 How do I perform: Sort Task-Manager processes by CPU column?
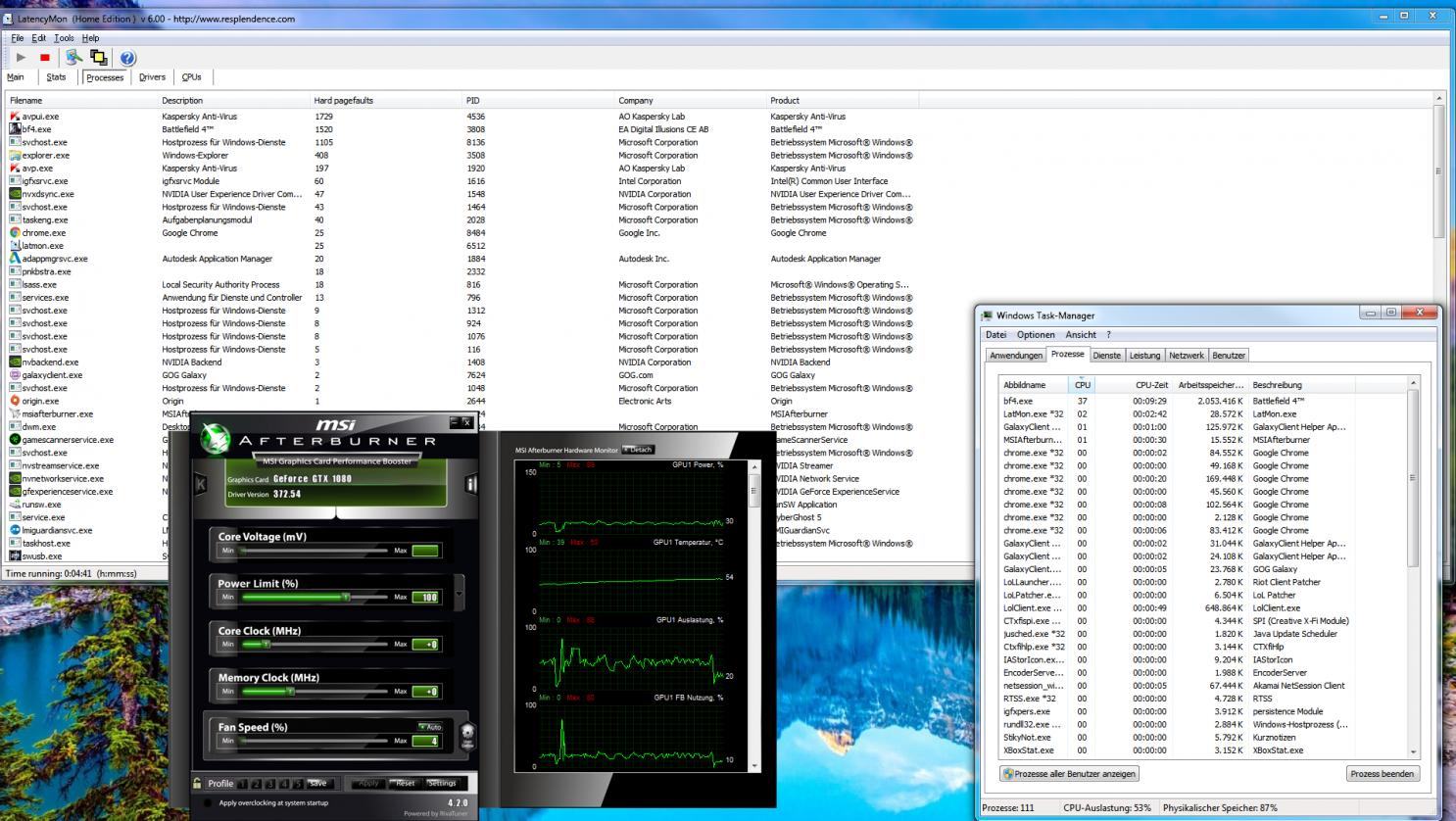pyautogui.click(x=1082, y=385)
